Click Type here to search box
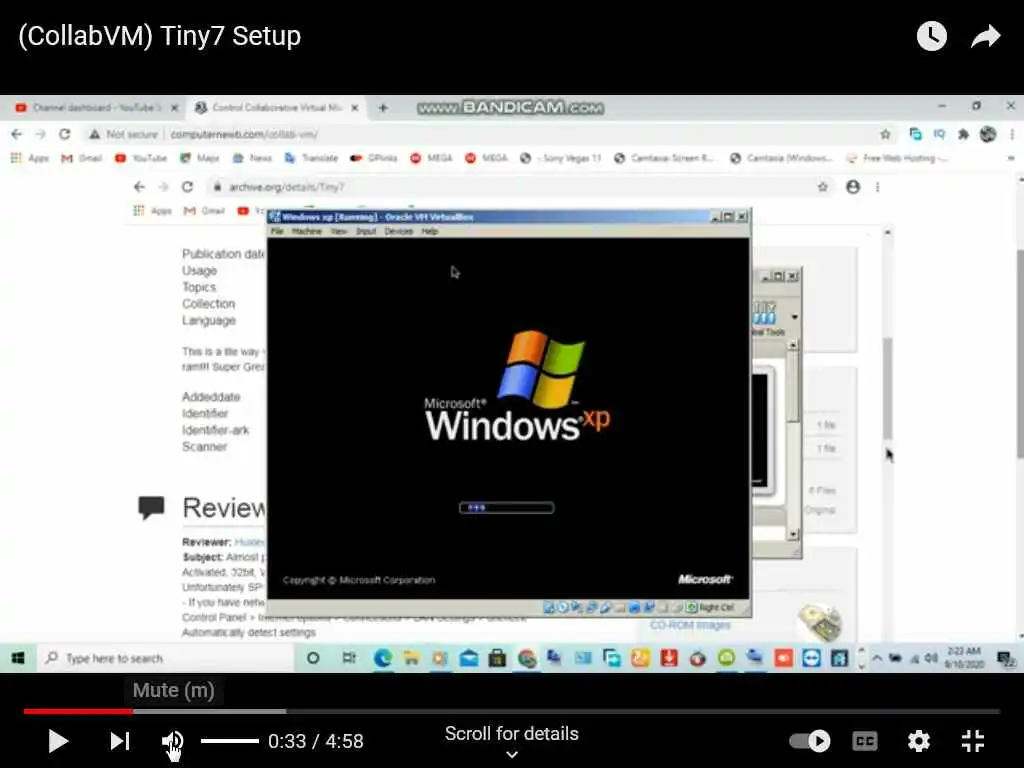 [x=167, y=658]
